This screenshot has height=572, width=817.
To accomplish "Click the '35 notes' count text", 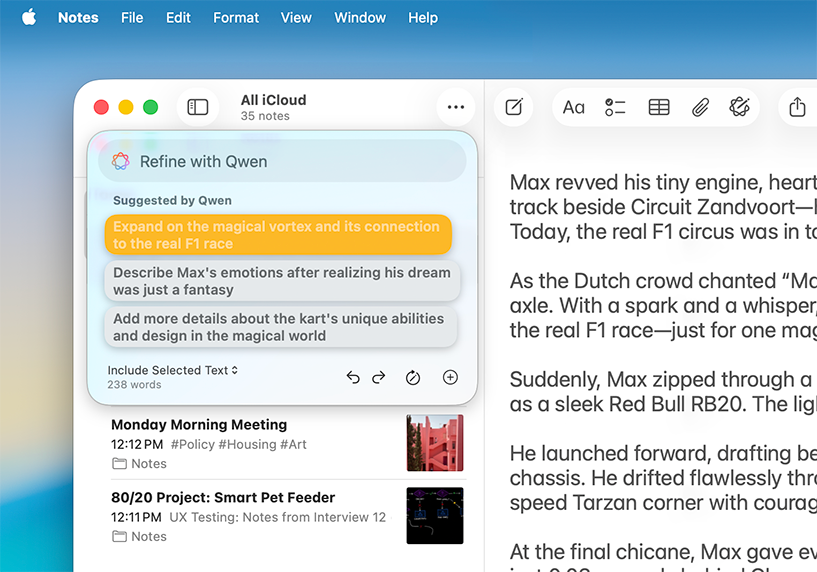I will click(265, 116).
